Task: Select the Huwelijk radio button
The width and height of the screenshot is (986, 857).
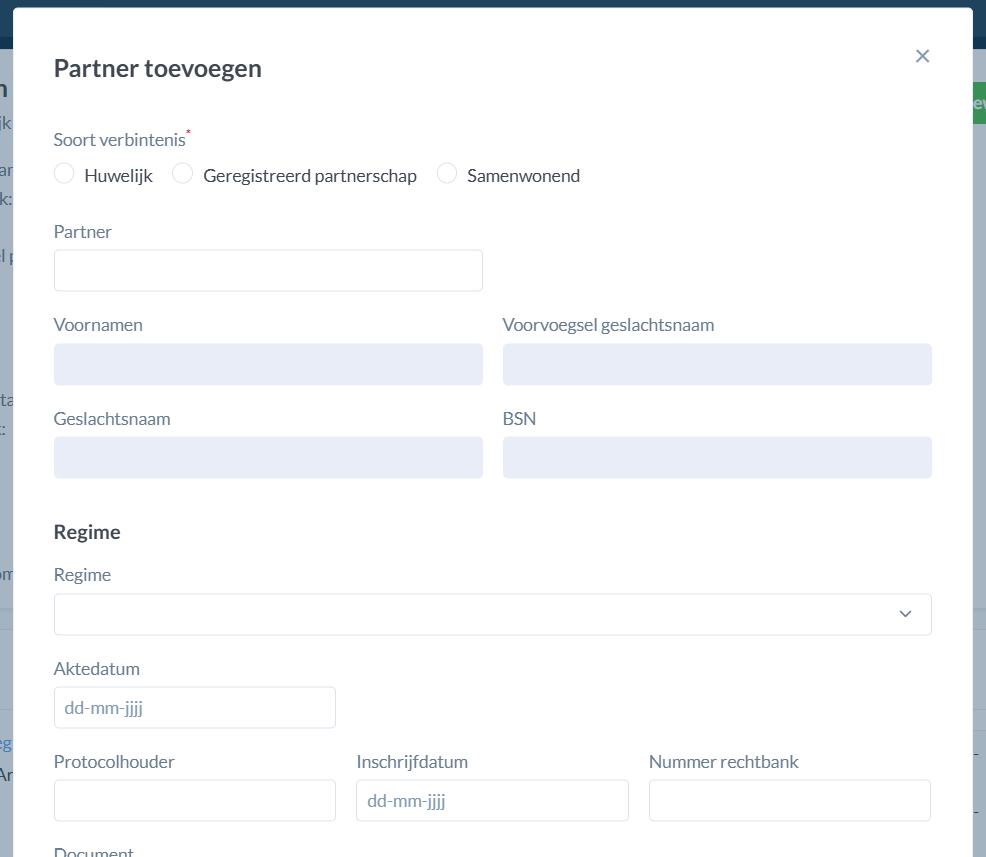Action: 64,174
